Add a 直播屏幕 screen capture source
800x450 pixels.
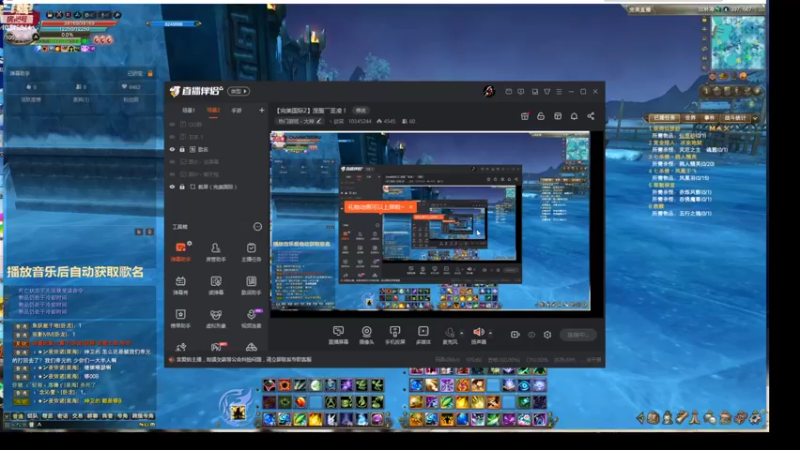[338, 335]
